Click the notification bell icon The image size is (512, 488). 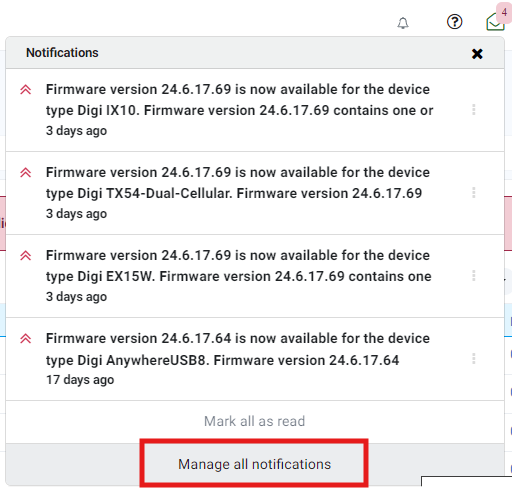(x=403, y=23)
